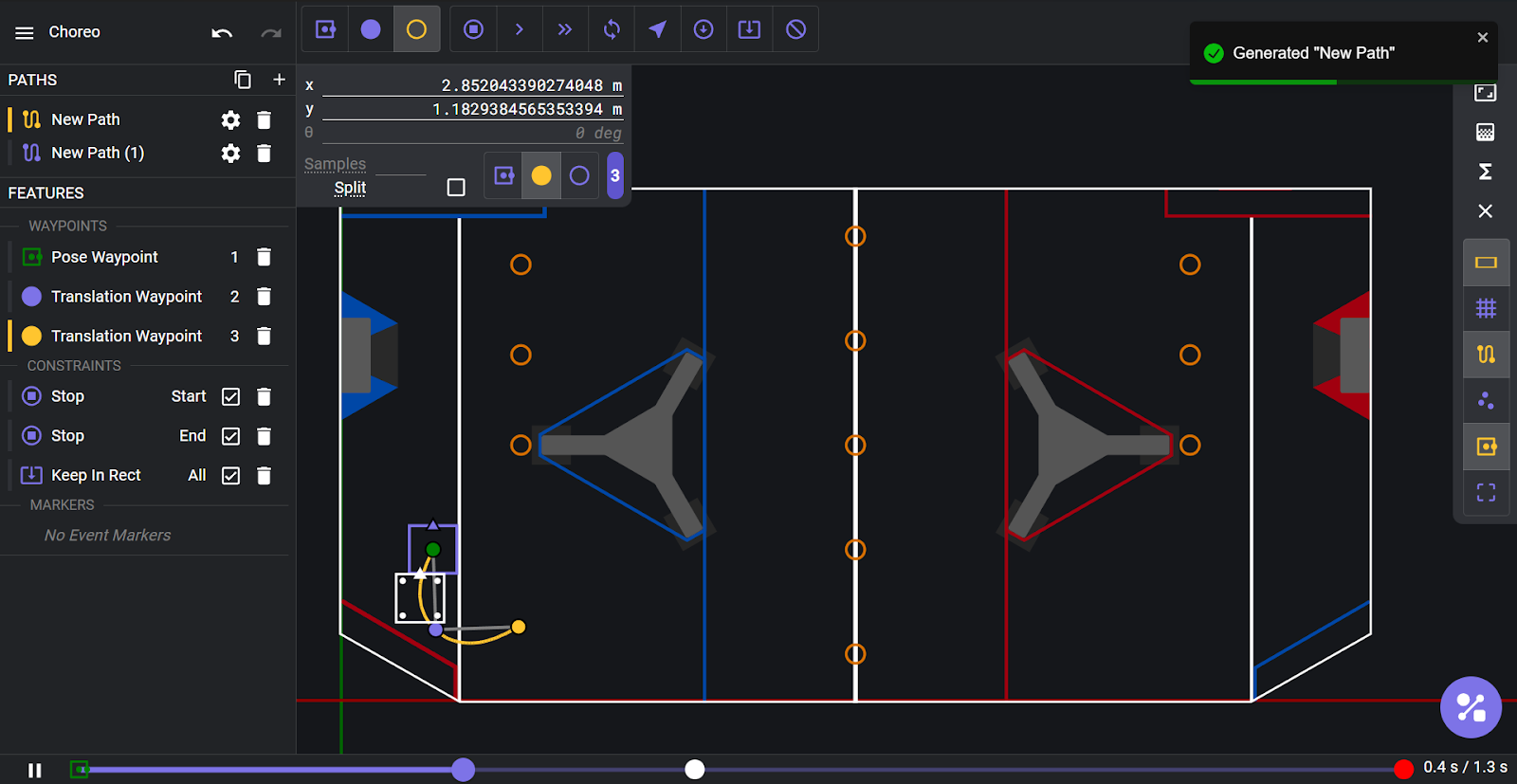Edit the y coordinate field
This screenshot has width=1517, height=784.
point(472,109)
